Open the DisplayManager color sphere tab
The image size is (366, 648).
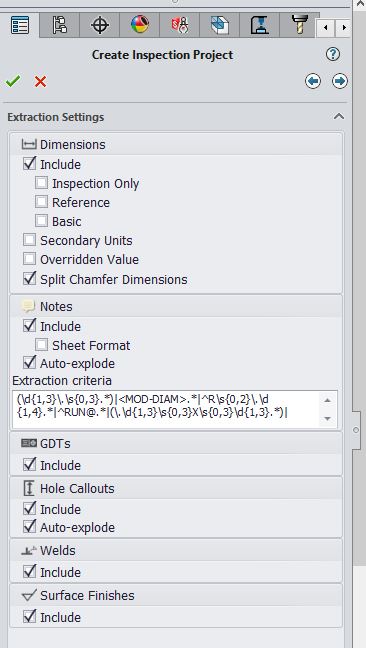[x=140, y=25]
